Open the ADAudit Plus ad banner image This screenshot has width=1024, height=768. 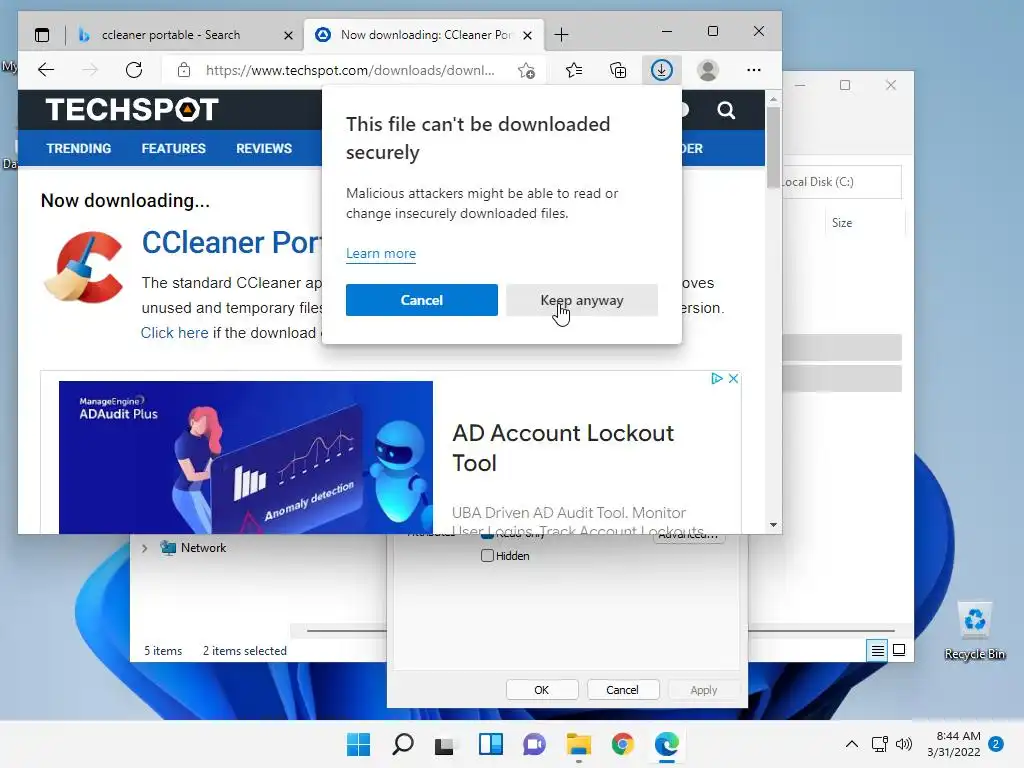(246, 457)
